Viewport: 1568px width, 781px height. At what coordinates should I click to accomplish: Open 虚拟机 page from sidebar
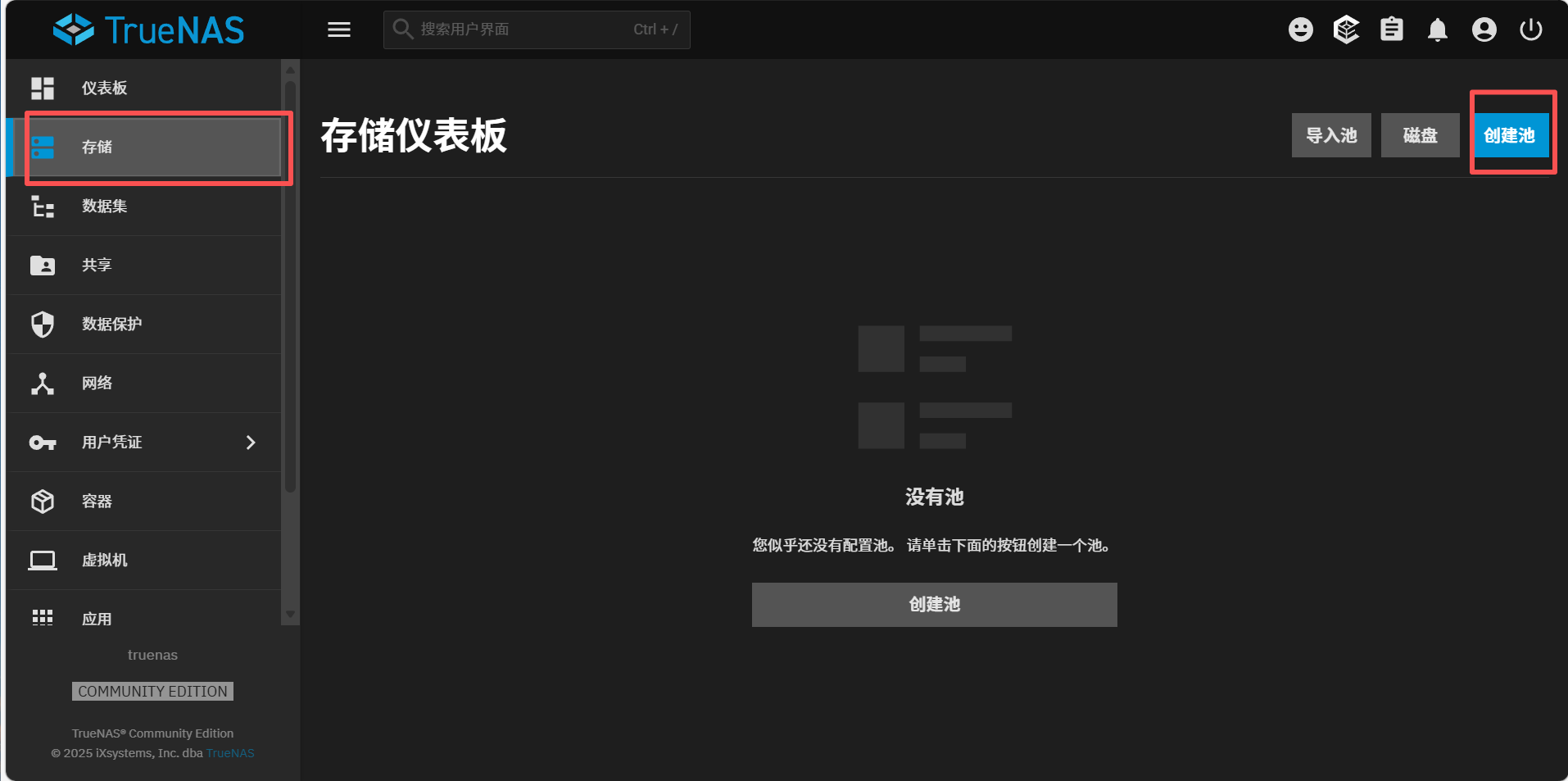tap(104, 561)
